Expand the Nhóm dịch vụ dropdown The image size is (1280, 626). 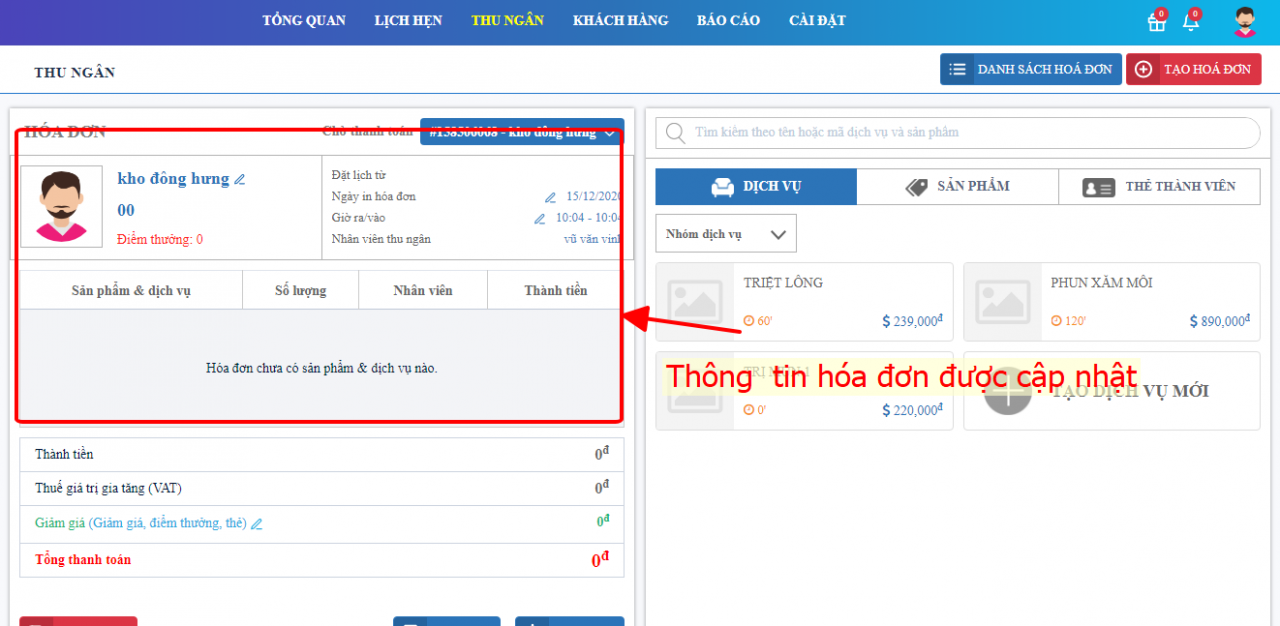726,234
